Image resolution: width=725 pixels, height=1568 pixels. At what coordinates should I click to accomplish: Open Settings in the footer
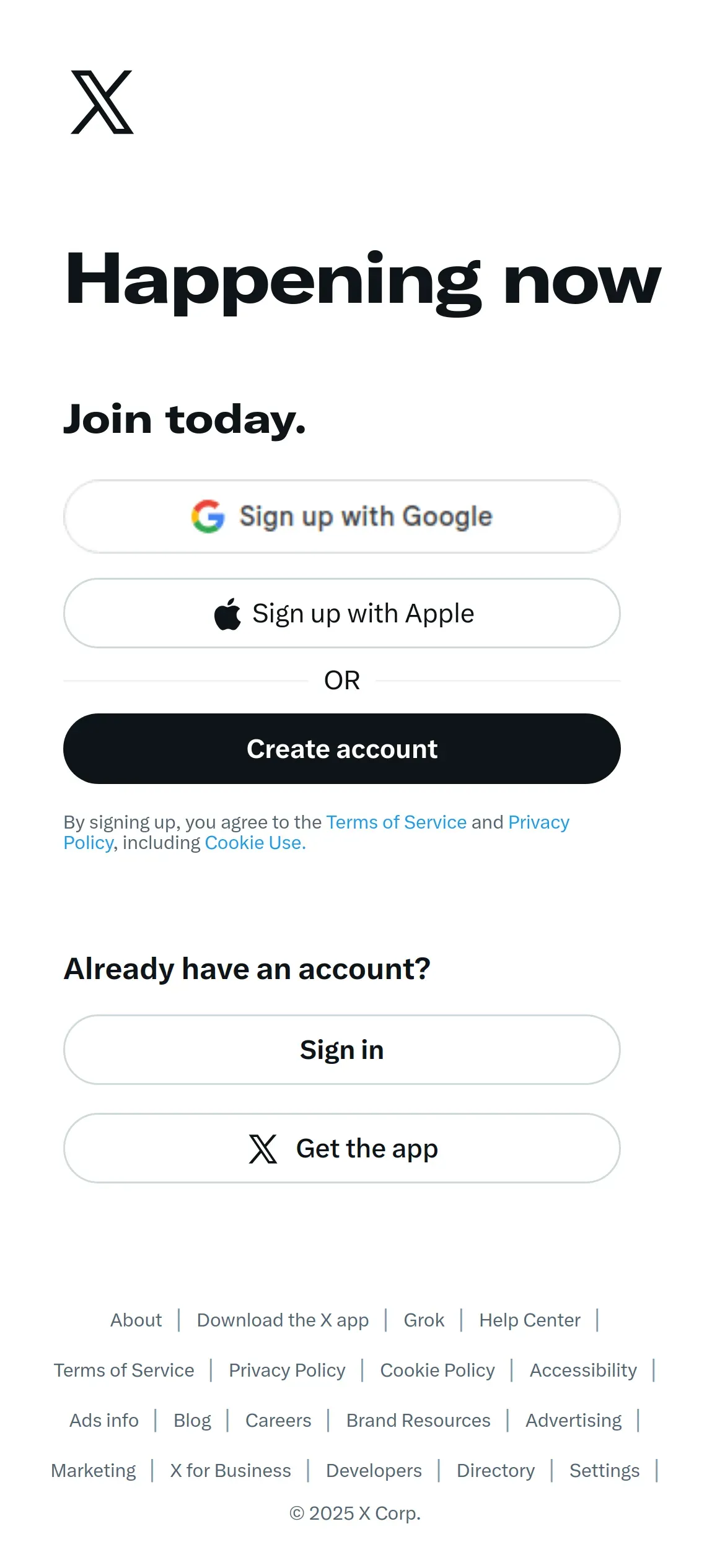click(604, 1471)
